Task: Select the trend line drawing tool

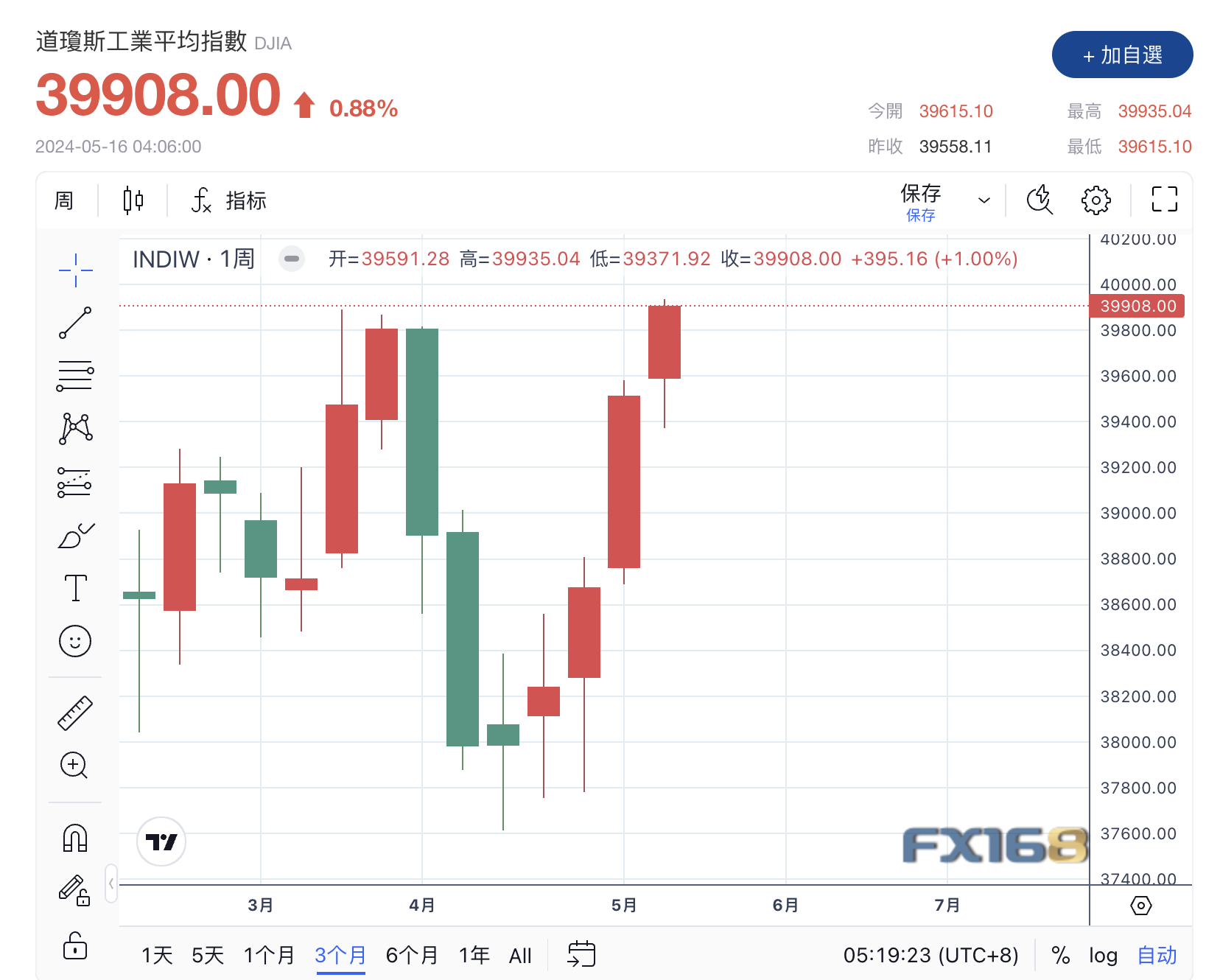Action: point(75,323)
